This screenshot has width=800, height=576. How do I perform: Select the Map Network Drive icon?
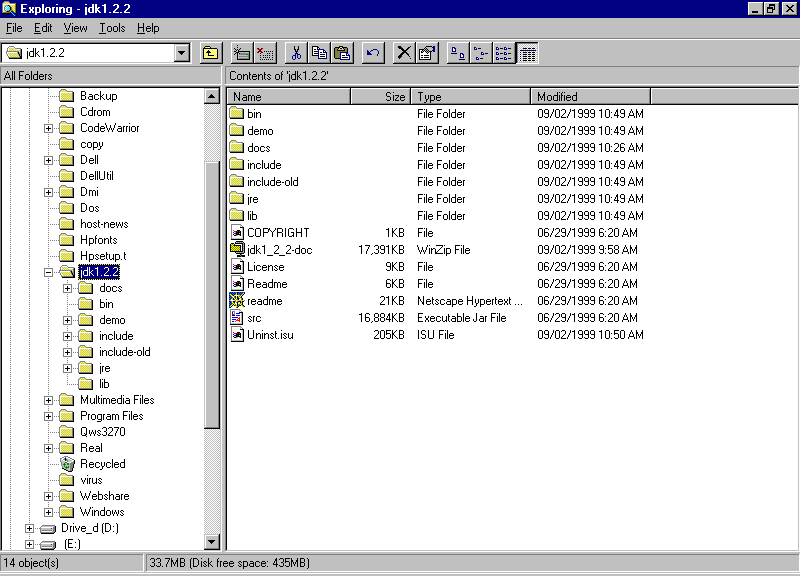click(241, 52)
